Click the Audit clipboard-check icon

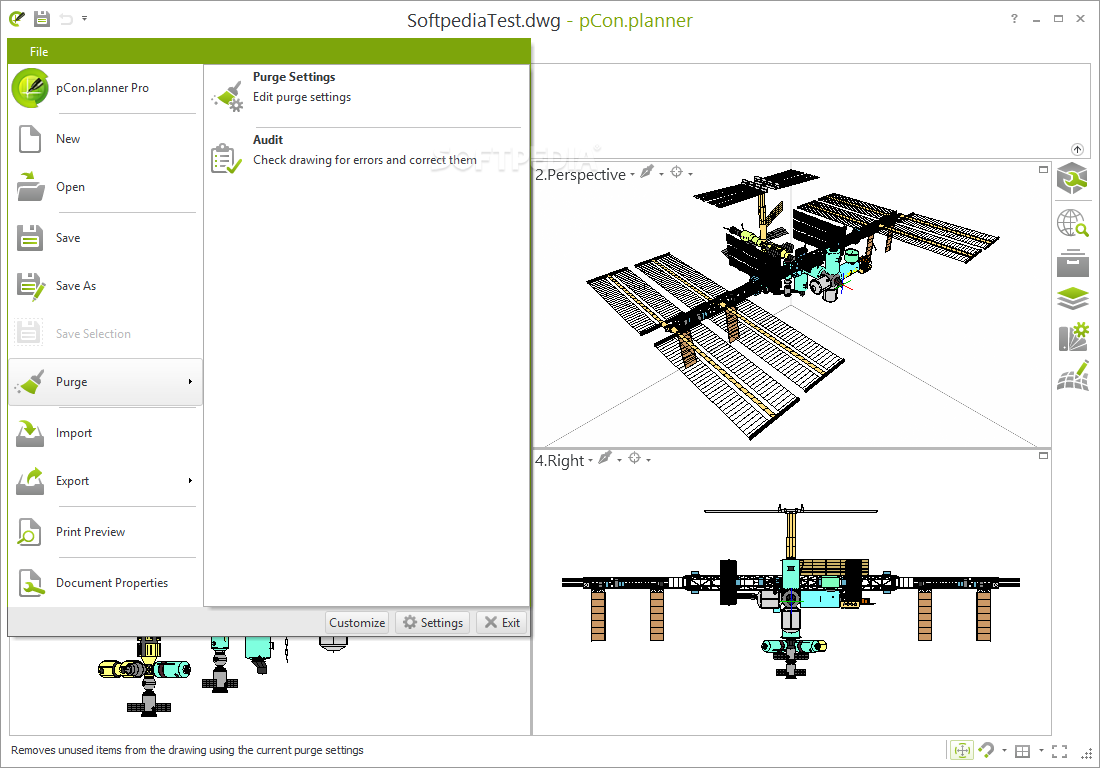tap(226, 159)
